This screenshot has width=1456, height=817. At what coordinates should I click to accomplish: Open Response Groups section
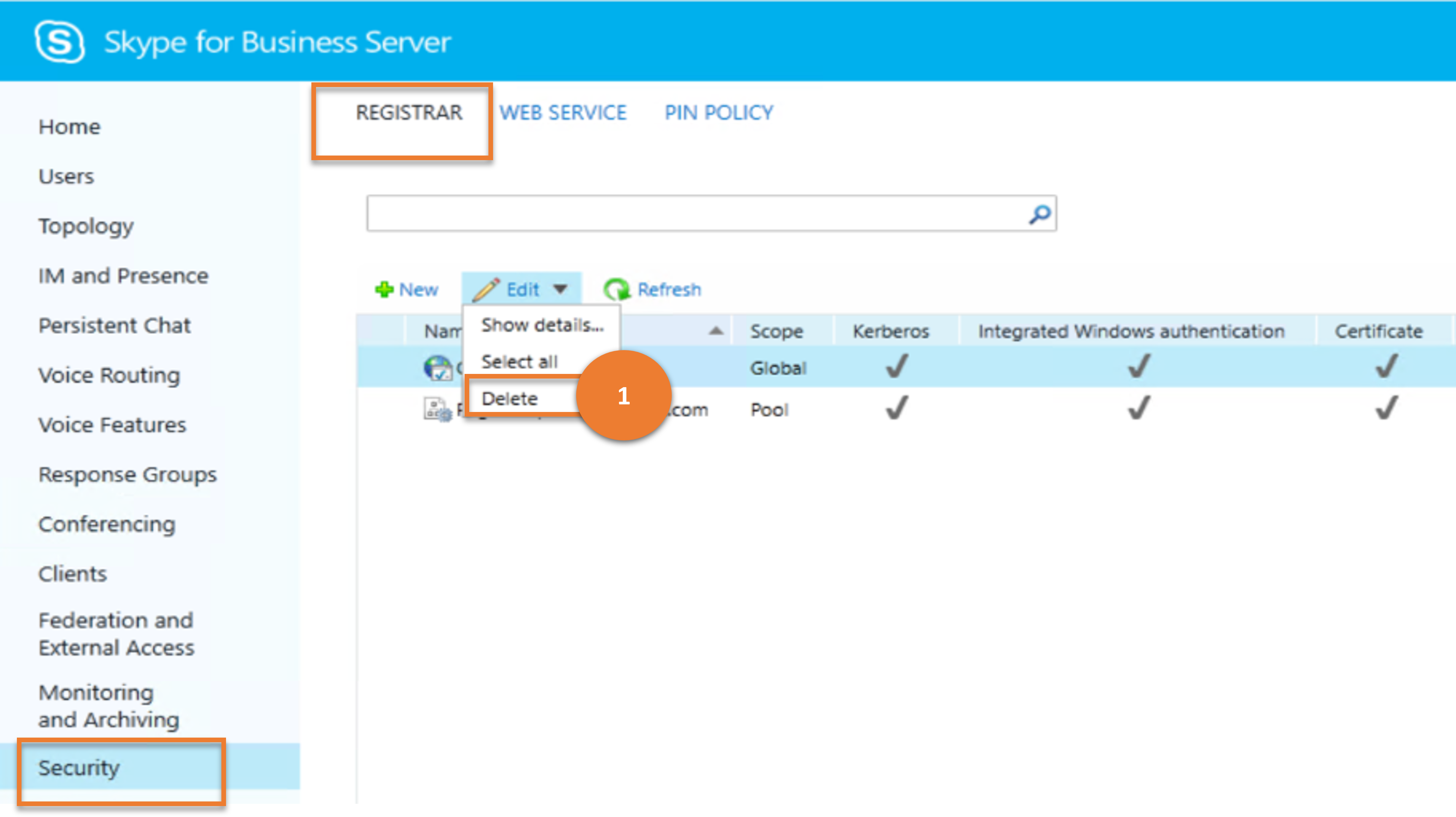coord(127,475)
